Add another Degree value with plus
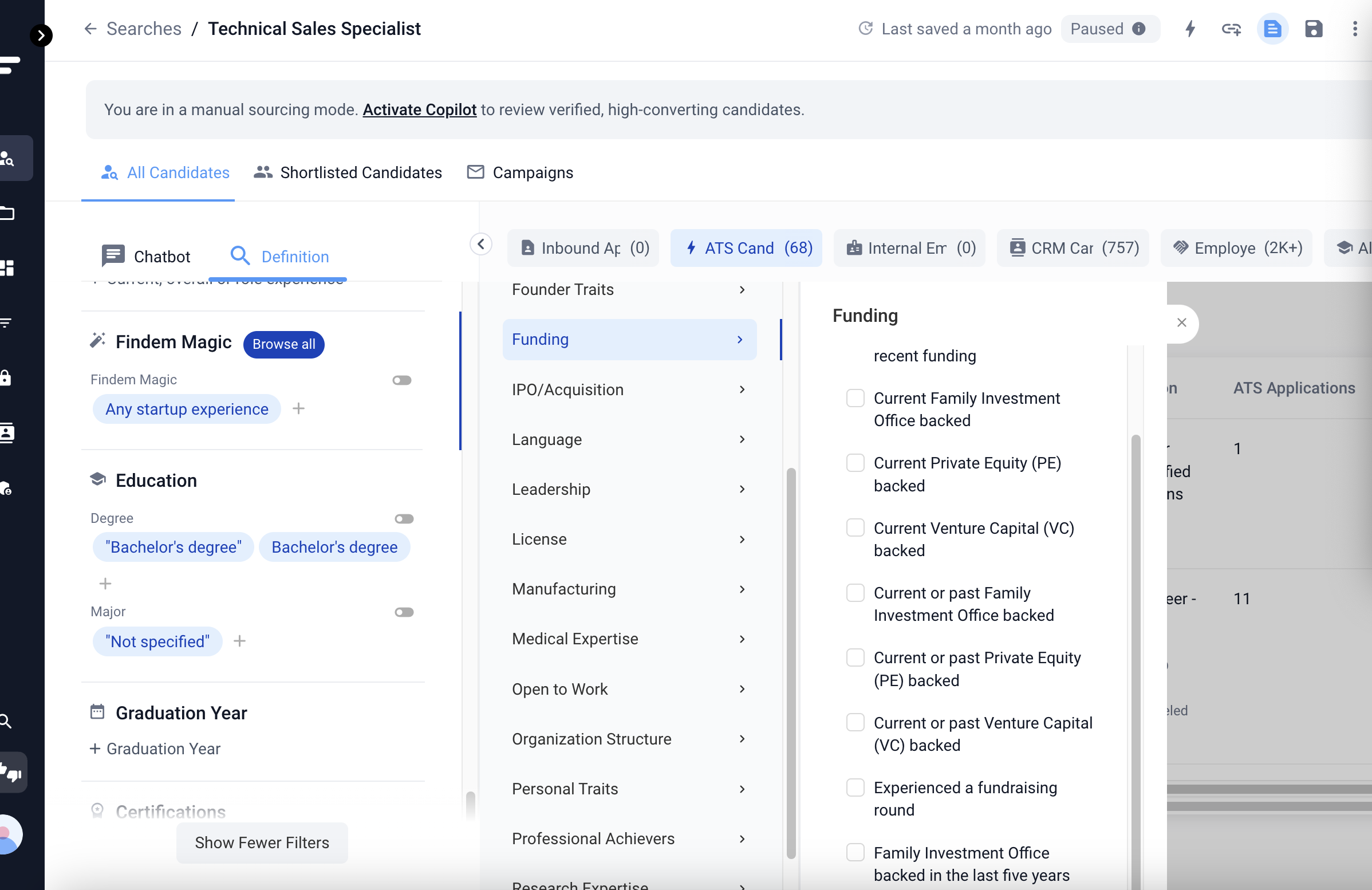The height and width of the screenshot is (890, 1372). [105, 584]
